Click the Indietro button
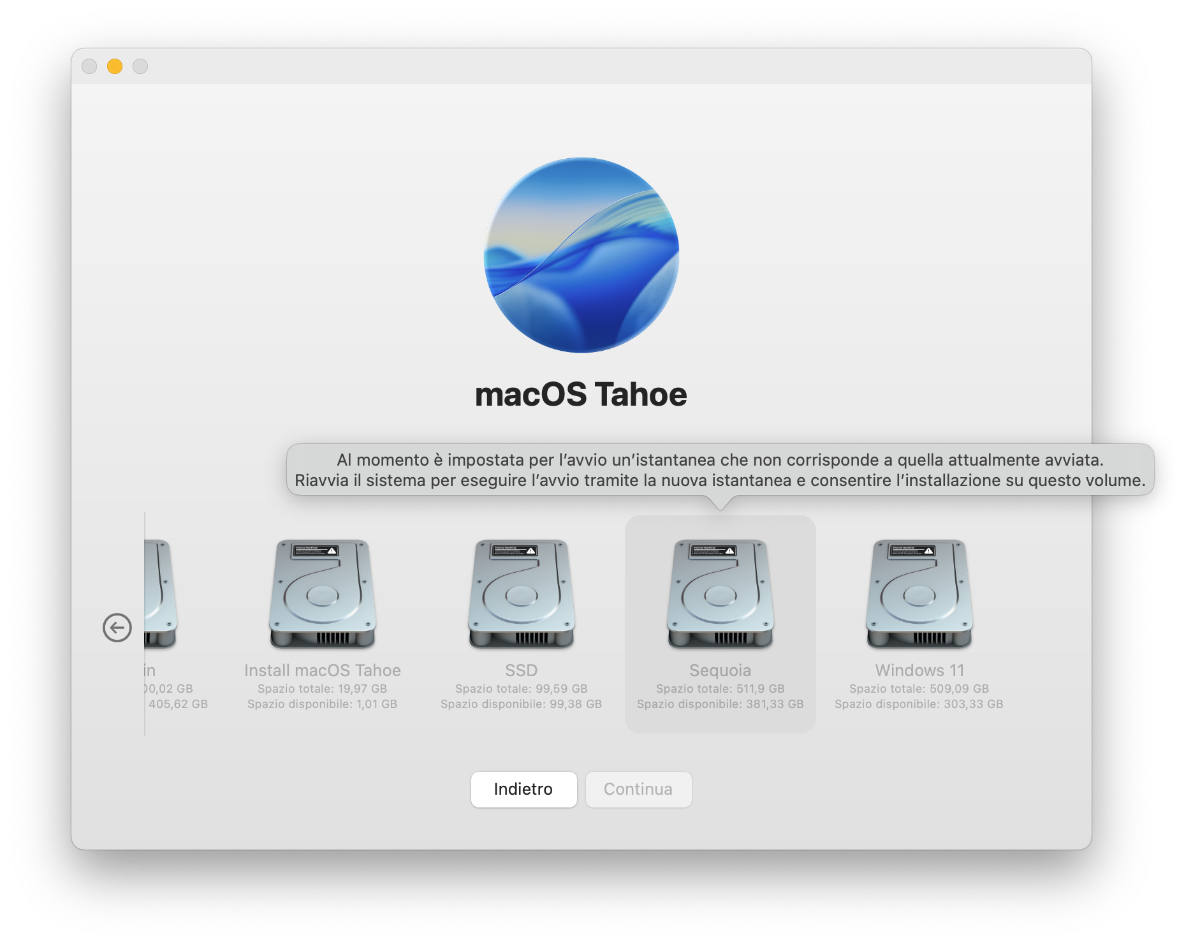 coord(523,789)
